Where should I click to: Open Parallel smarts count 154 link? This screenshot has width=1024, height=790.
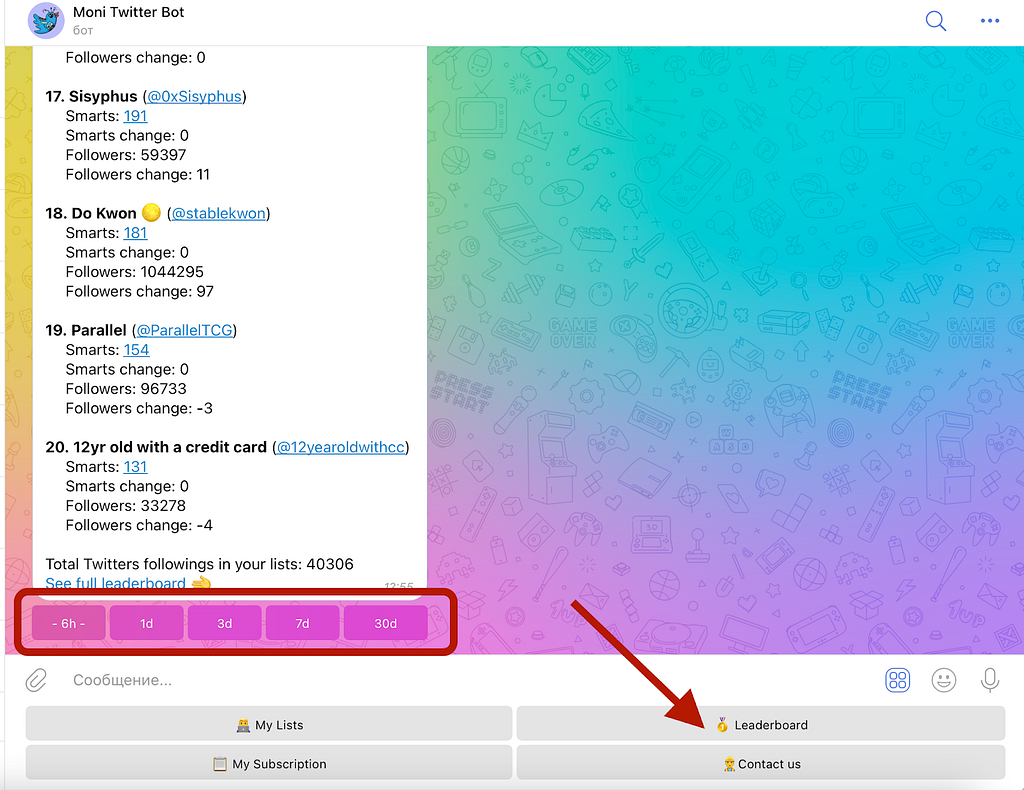(x=136, y=350)
